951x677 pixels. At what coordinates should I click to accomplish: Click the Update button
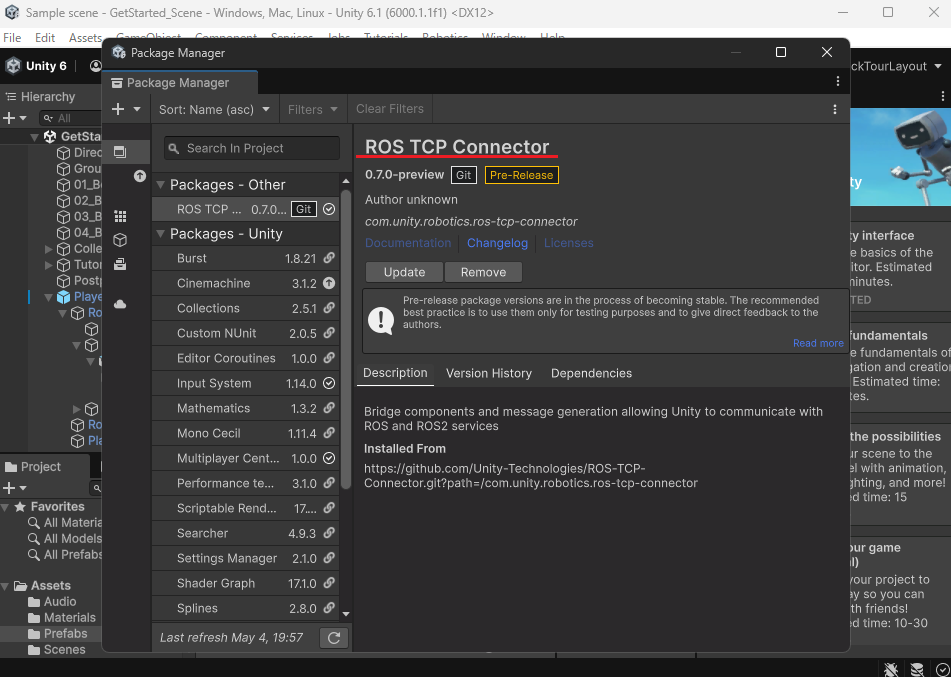[404, 272]
